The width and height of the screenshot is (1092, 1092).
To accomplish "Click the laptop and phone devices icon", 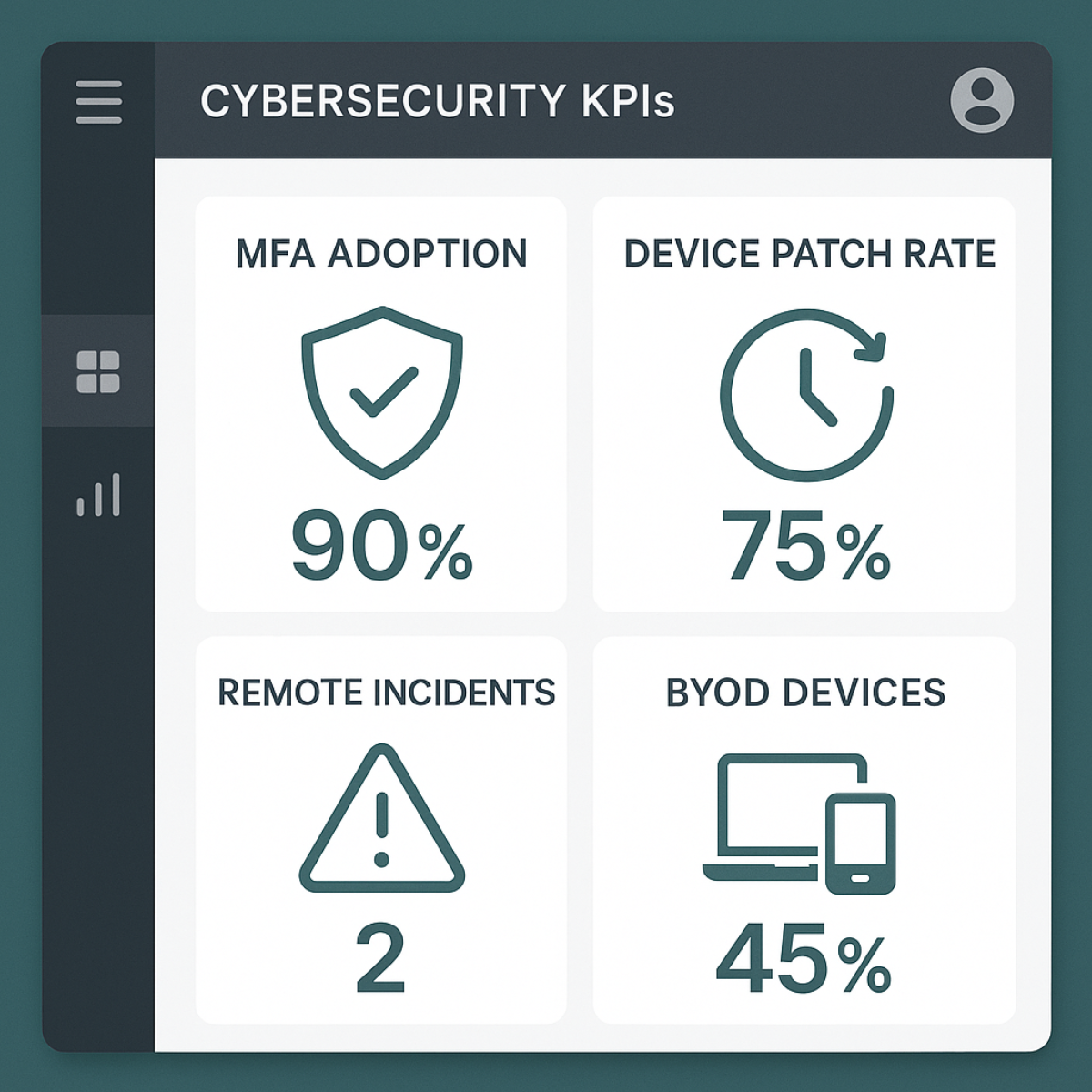I will click(x=799, y=823).
